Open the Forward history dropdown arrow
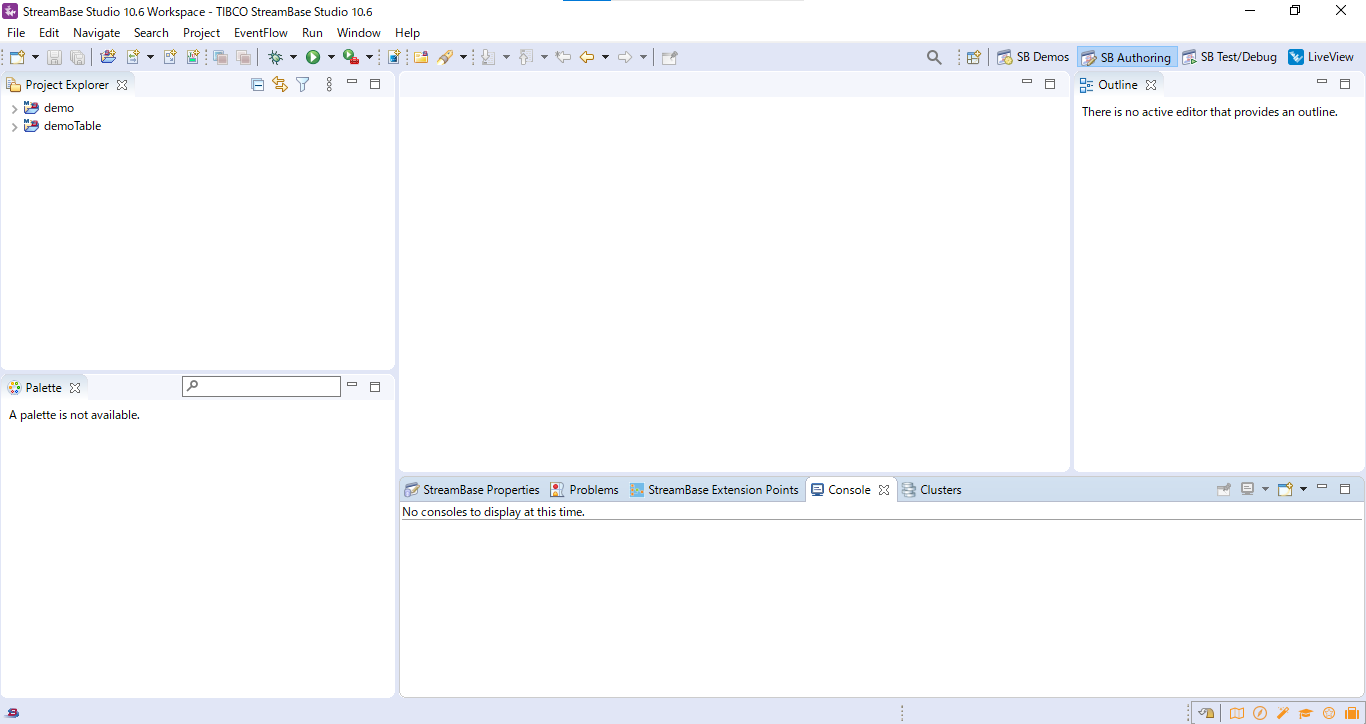Image resolution: width=1366 pixels, height=724 pixels. (x=643, y=57)
